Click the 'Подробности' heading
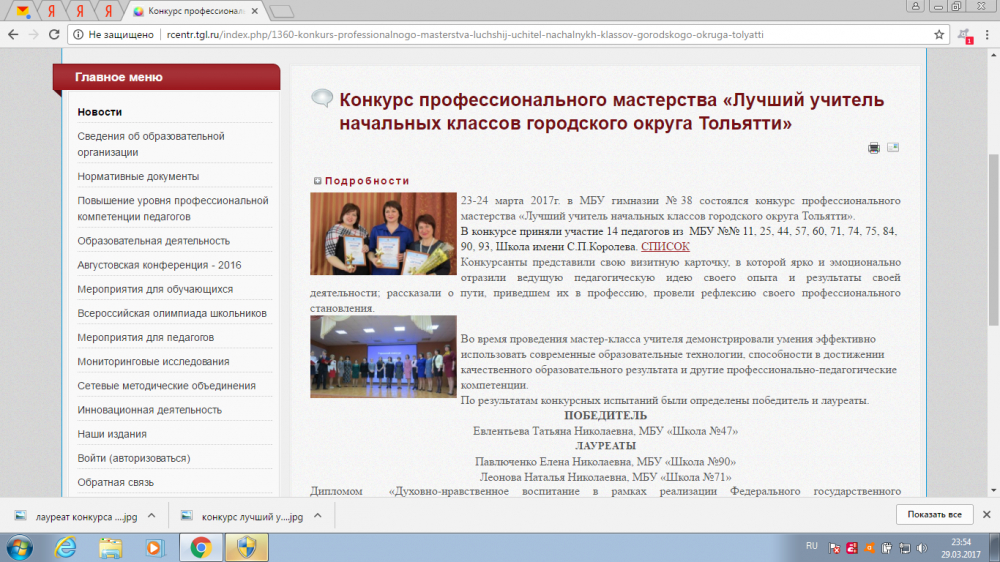 367,181
